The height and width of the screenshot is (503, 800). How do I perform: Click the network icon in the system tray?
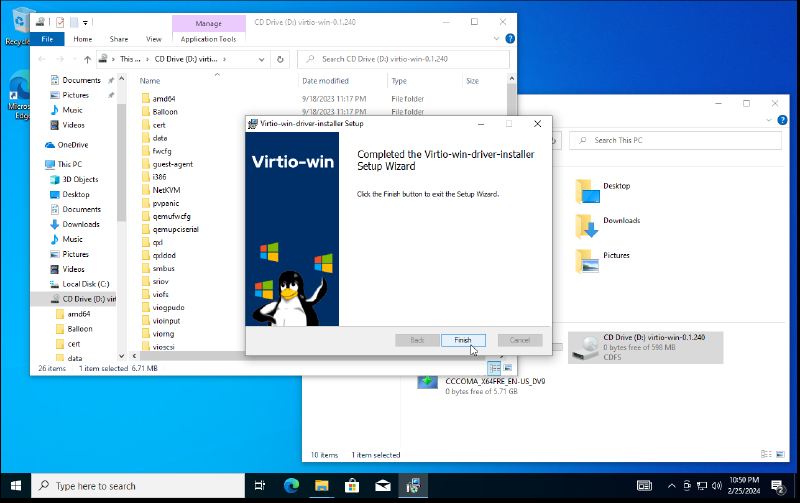[702, 486]
